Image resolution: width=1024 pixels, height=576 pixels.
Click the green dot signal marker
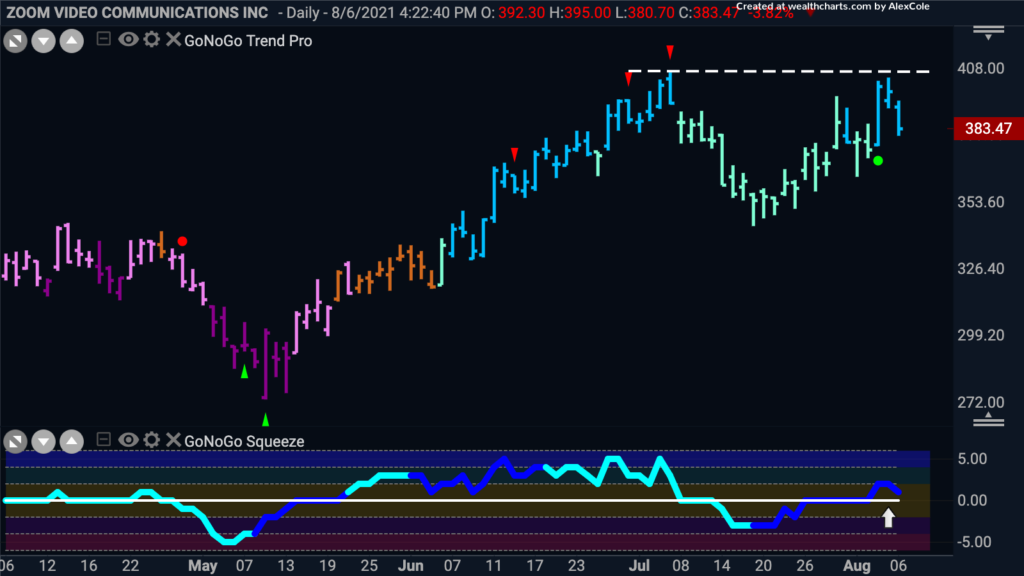coord(878,161)
